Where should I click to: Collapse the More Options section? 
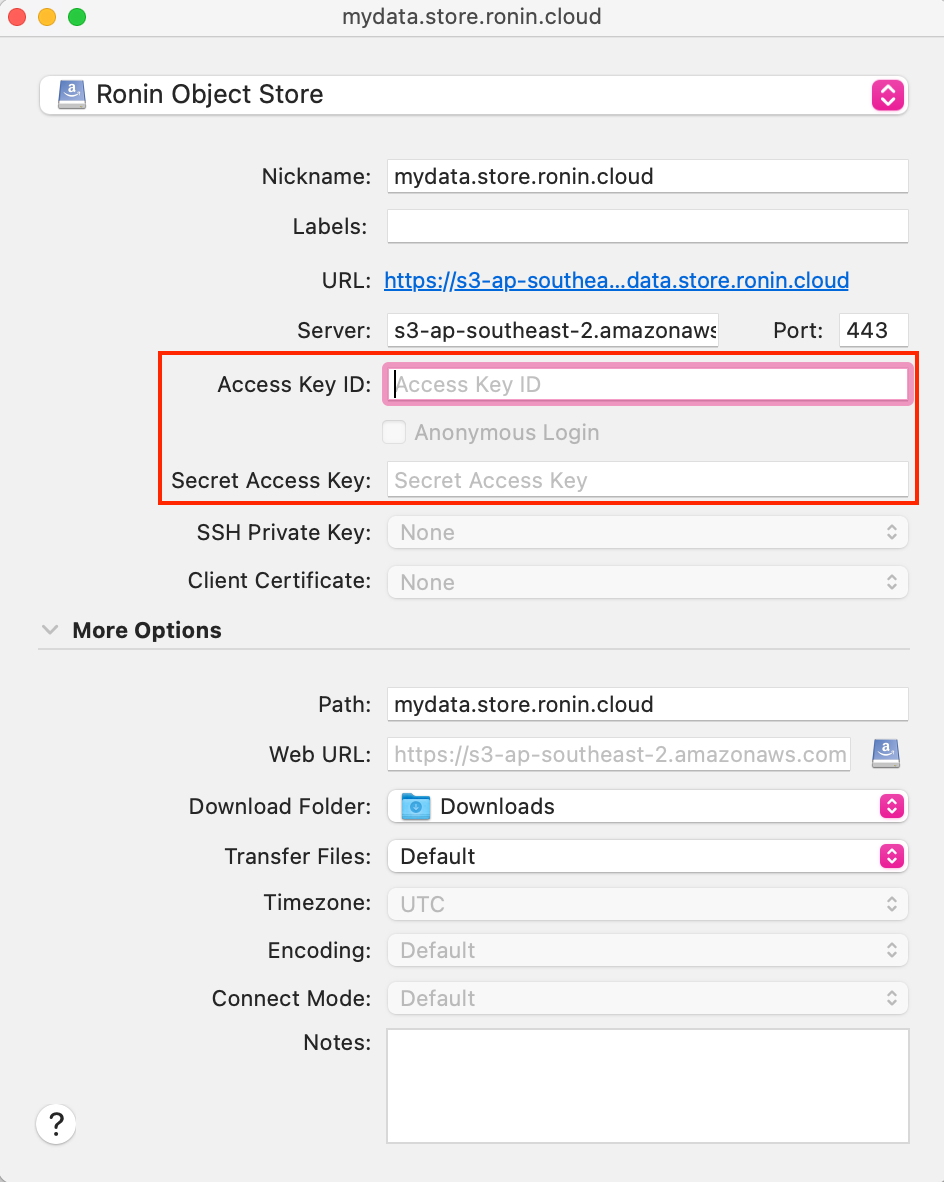tap(50, 629)
